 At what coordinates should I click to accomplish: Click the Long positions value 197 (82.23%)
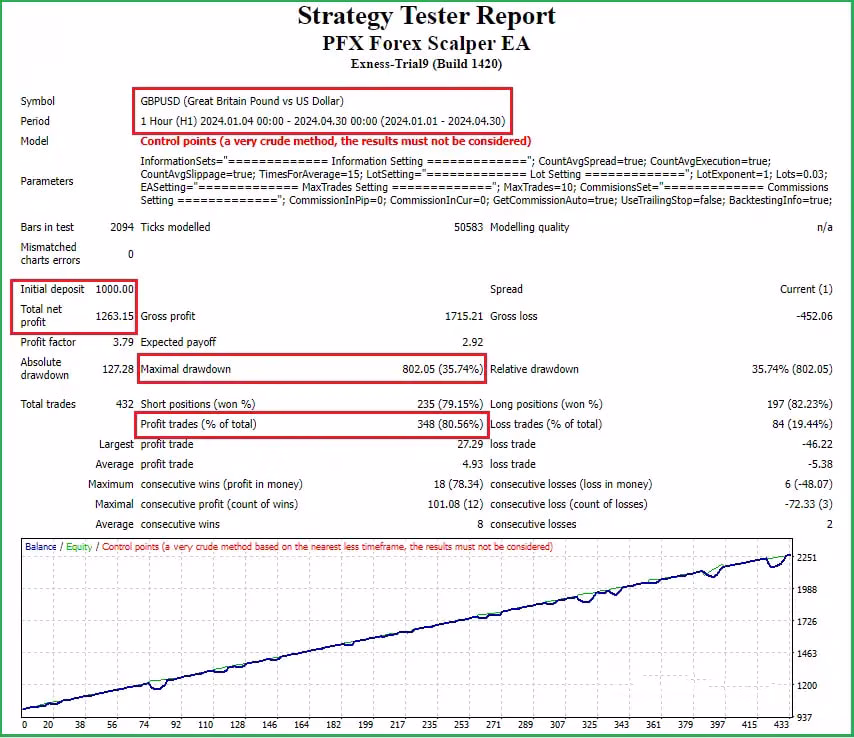click(x=800, y=404)
